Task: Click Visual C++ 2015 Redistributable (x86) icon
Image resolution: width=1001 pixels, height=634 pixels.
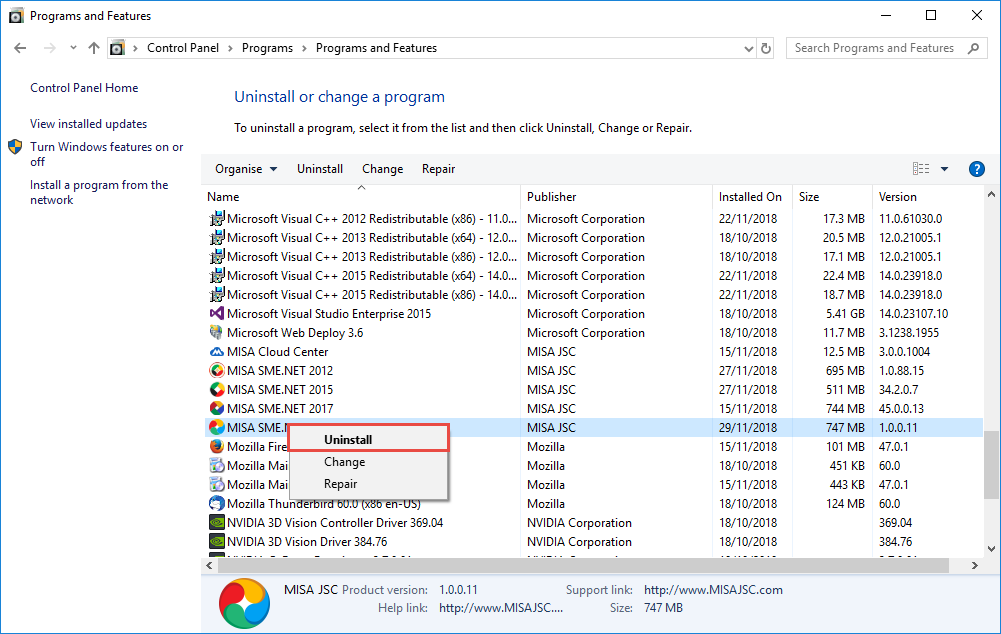Action: click(x=217, y=294)
